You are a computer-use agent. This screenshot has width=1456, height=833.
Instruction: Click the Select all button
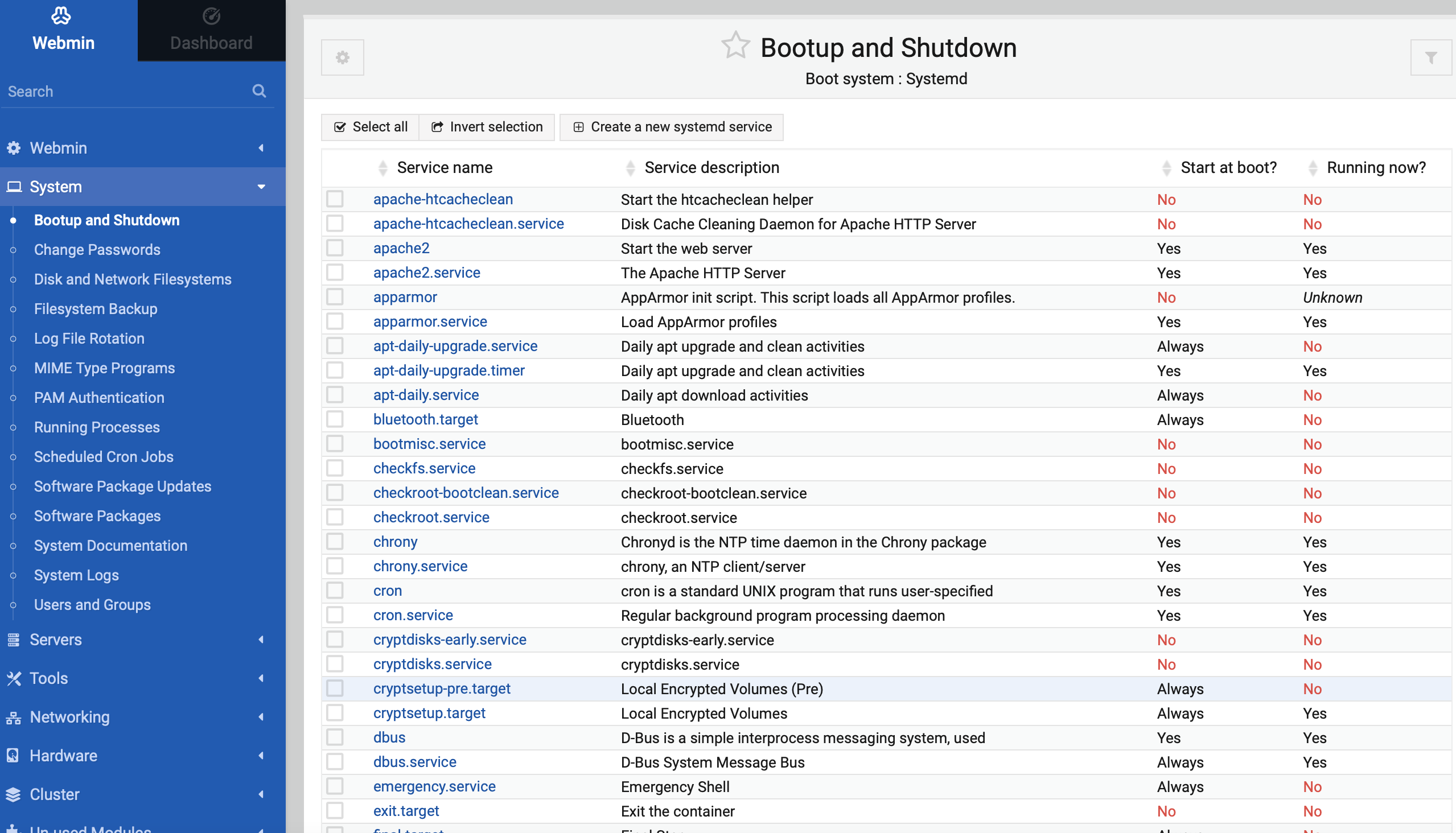(371, 127)
